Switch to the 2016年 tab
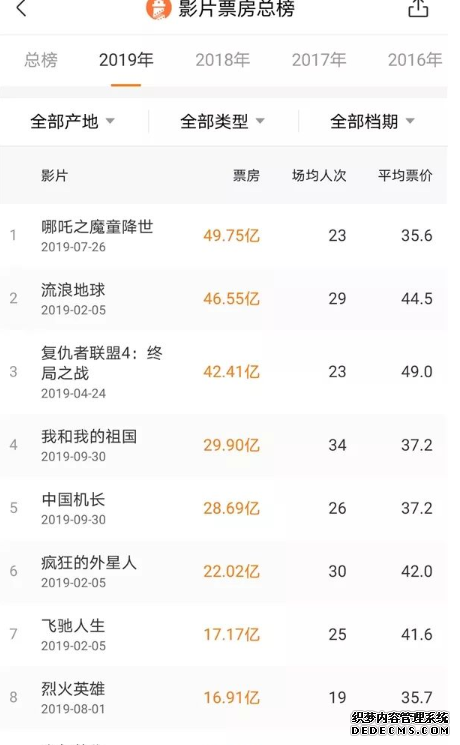460x745 pixels. click(x=415, y=60)
